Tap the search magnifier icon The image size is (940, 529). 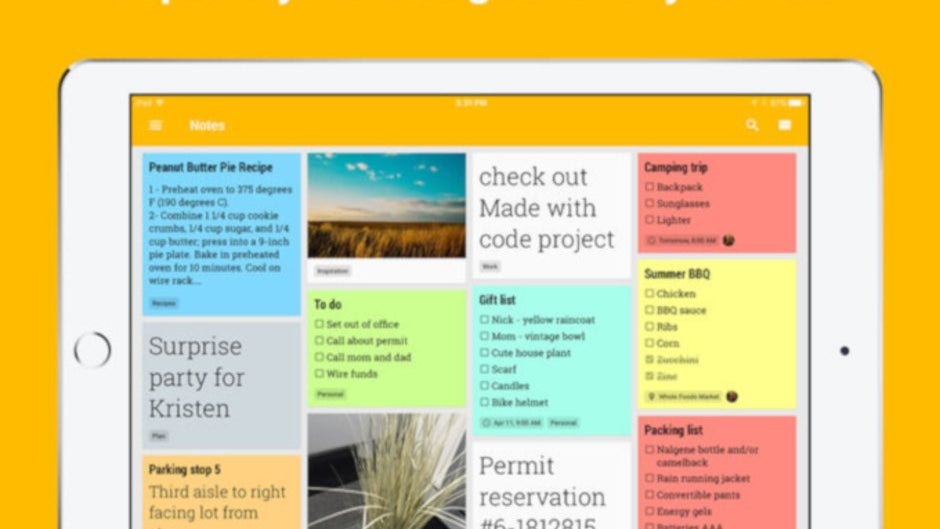(x=752, y=125)
